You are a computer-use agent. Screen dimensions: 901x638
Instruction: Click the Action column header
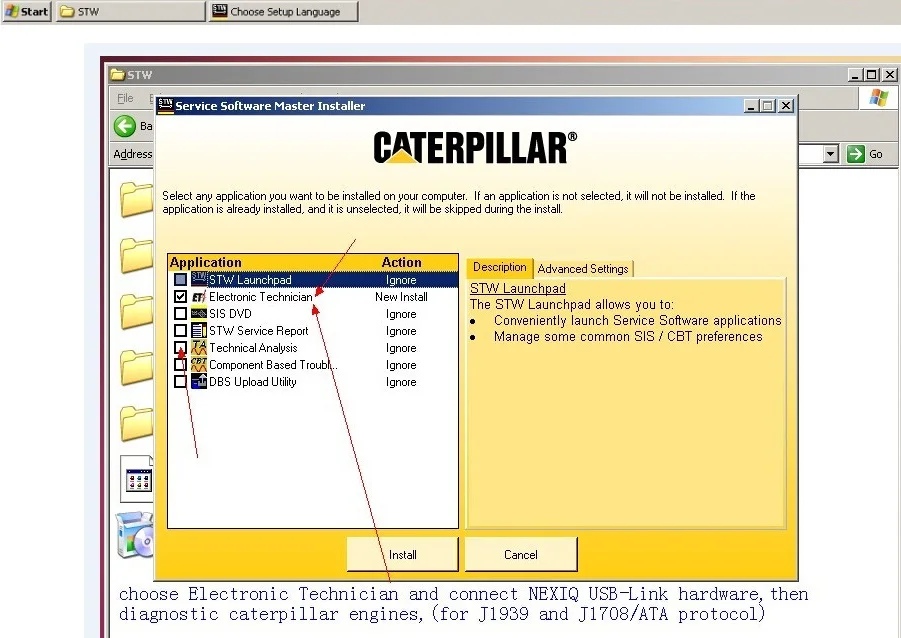401,263
